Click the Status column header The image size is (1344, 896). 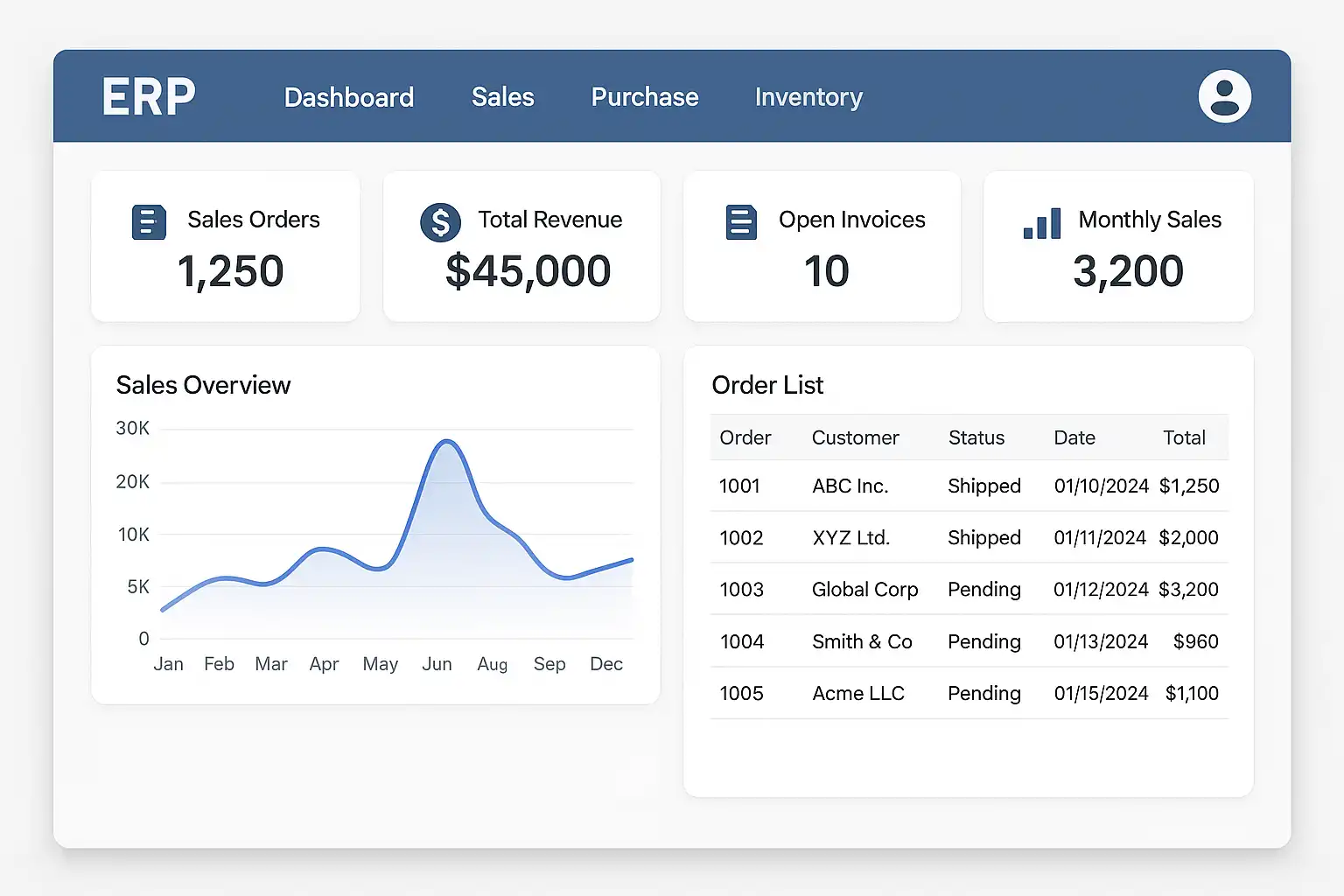click(x=976, y=437)
